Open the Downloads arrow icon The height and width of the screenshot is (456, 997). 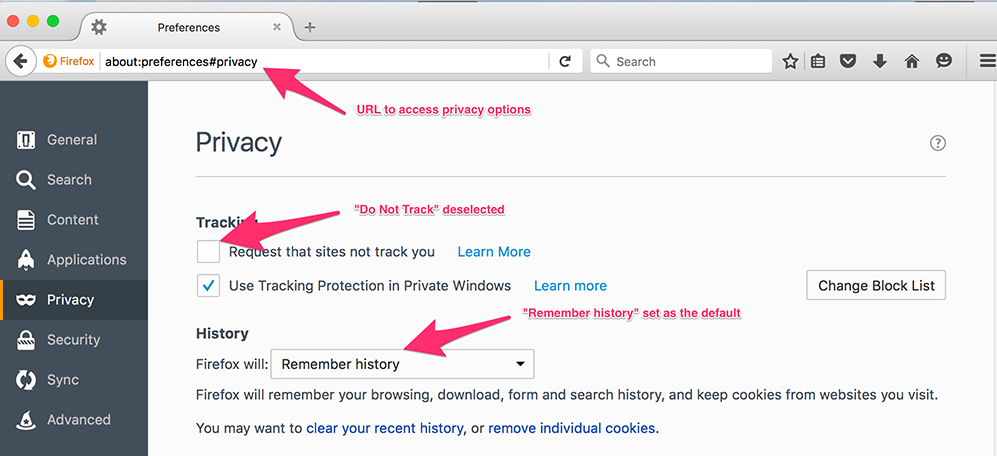coord(880,61)
